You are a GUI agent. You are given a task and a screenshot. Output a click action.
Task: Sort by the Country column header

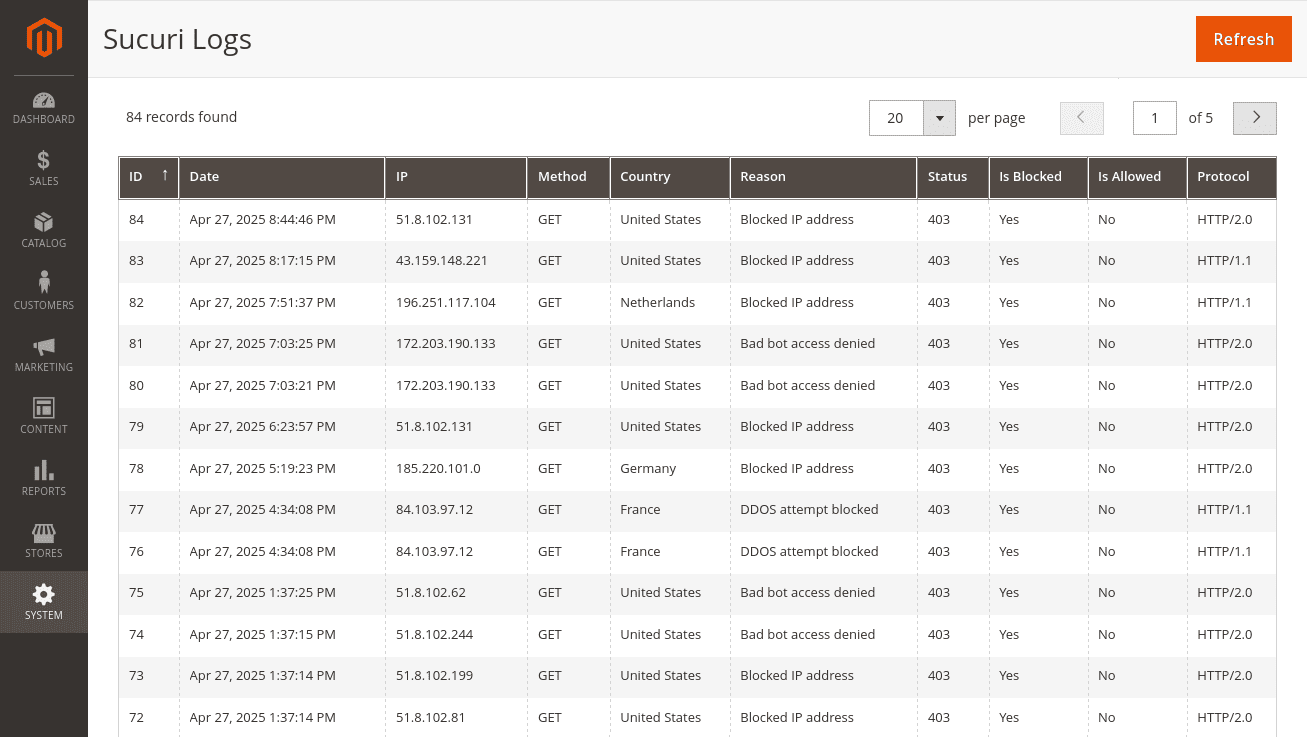click(x=670, y=177)
